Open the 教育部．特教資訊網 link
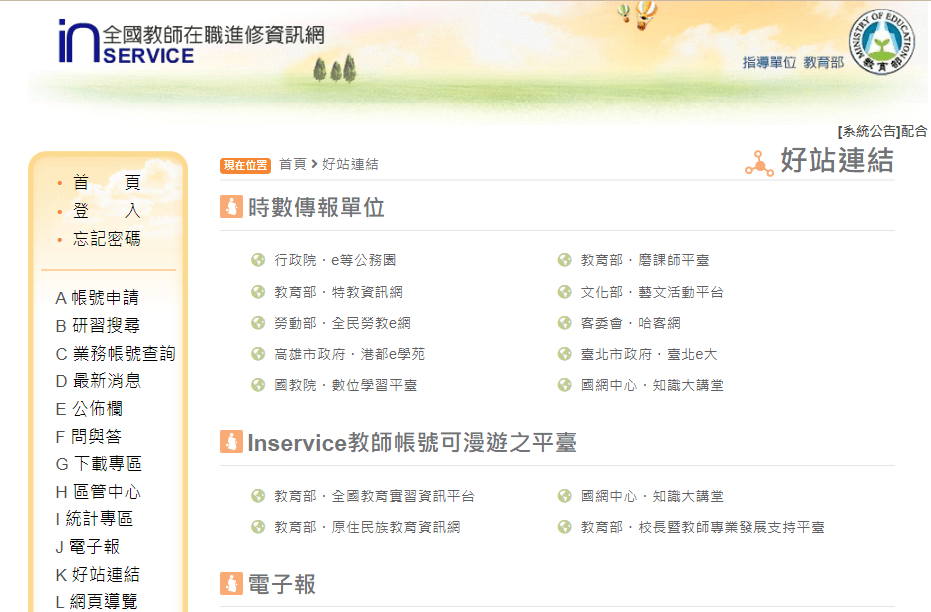Image resolution: width=931 pixels, height=612 pixels. coord(338,291)
